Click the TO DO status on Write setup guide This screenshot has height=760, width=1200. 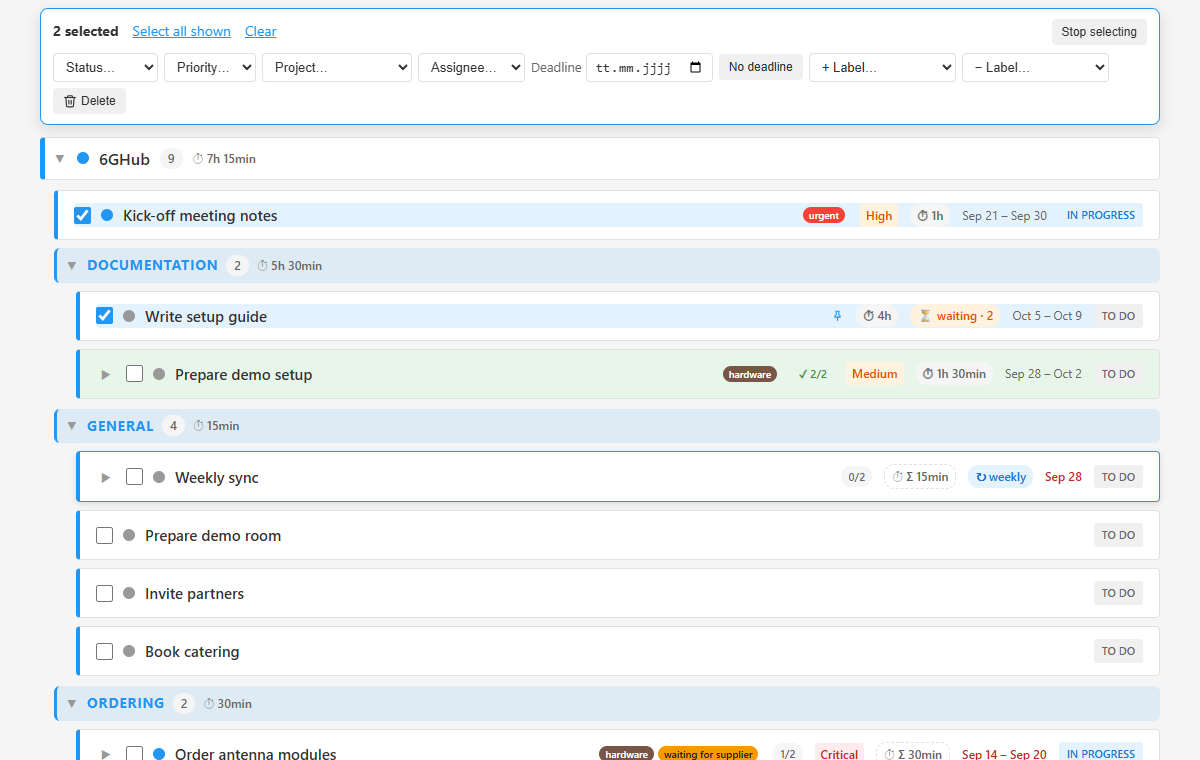1118,316
